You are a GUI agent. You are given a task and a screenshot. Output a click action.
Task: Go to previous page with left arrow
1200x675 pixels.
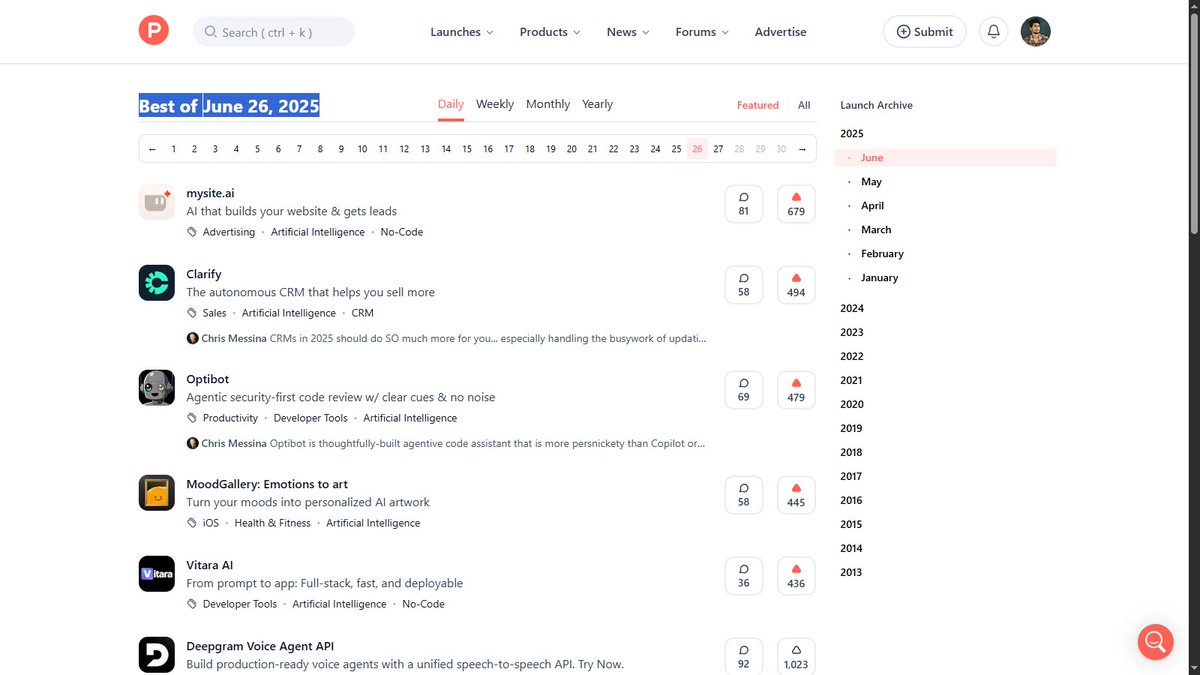152,149
